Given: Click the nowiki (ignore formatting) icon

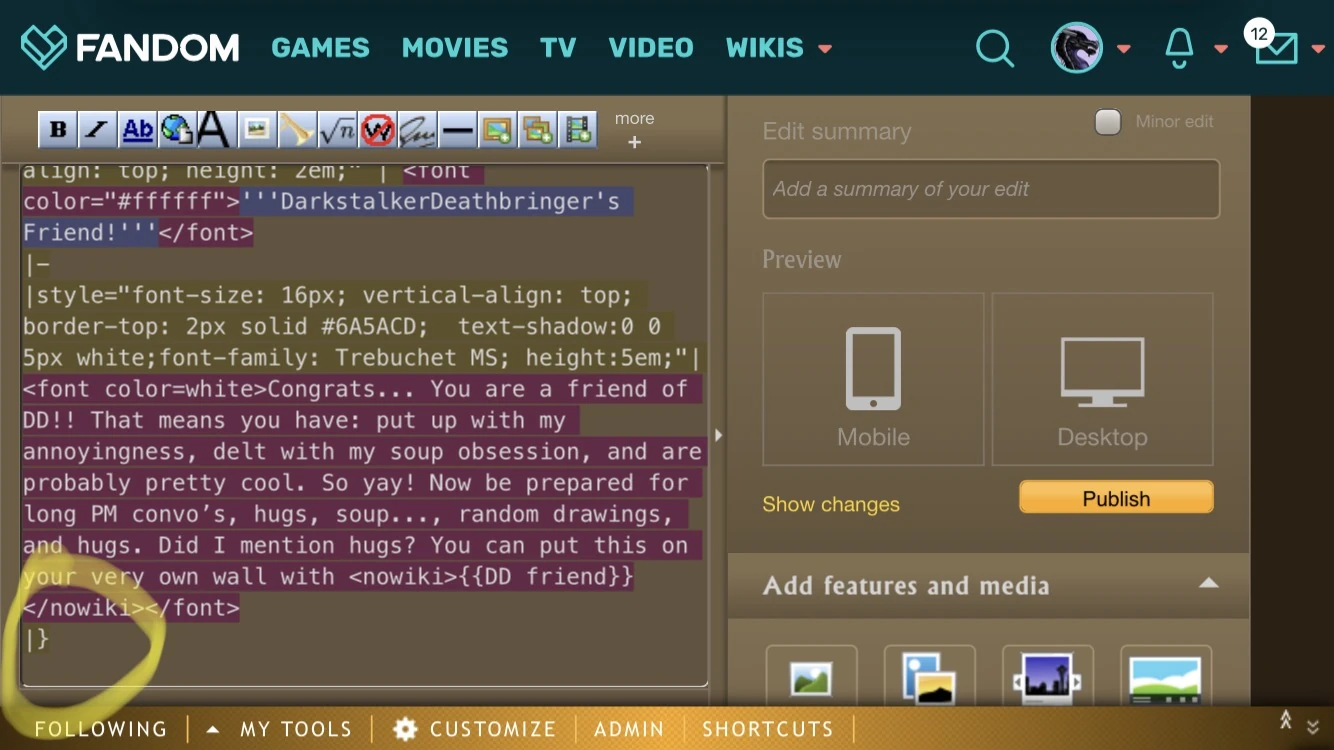Looking at the screenshot, I should 377,129.
